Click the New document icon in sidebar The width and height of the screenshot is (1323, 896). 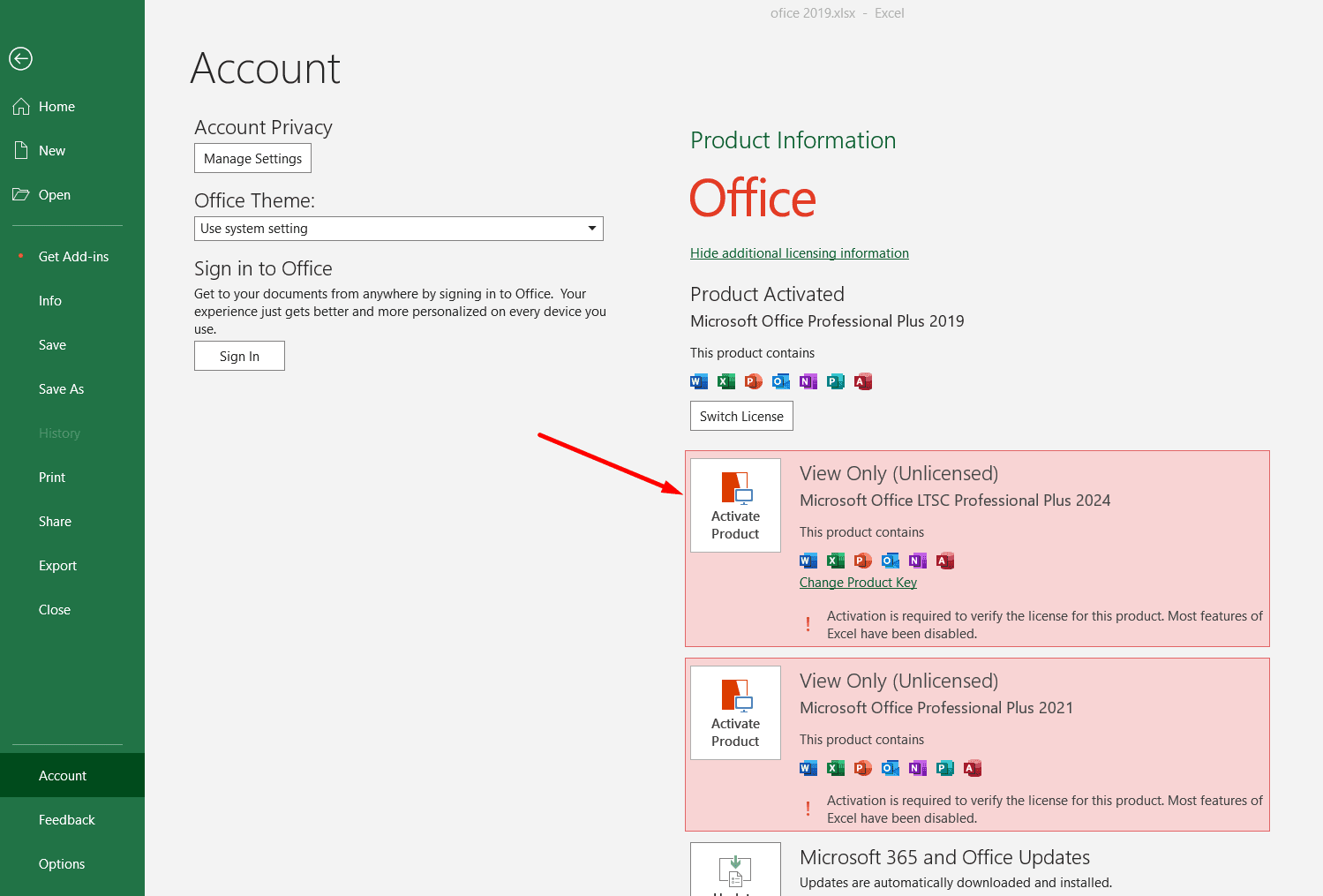[21, 151]
